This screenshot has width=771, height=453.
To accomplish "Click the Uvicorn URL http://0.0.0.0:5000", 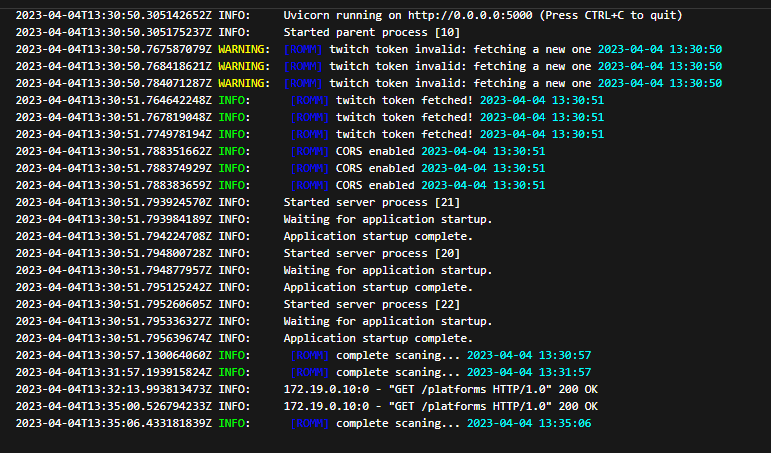I will [x=470, y=15].
